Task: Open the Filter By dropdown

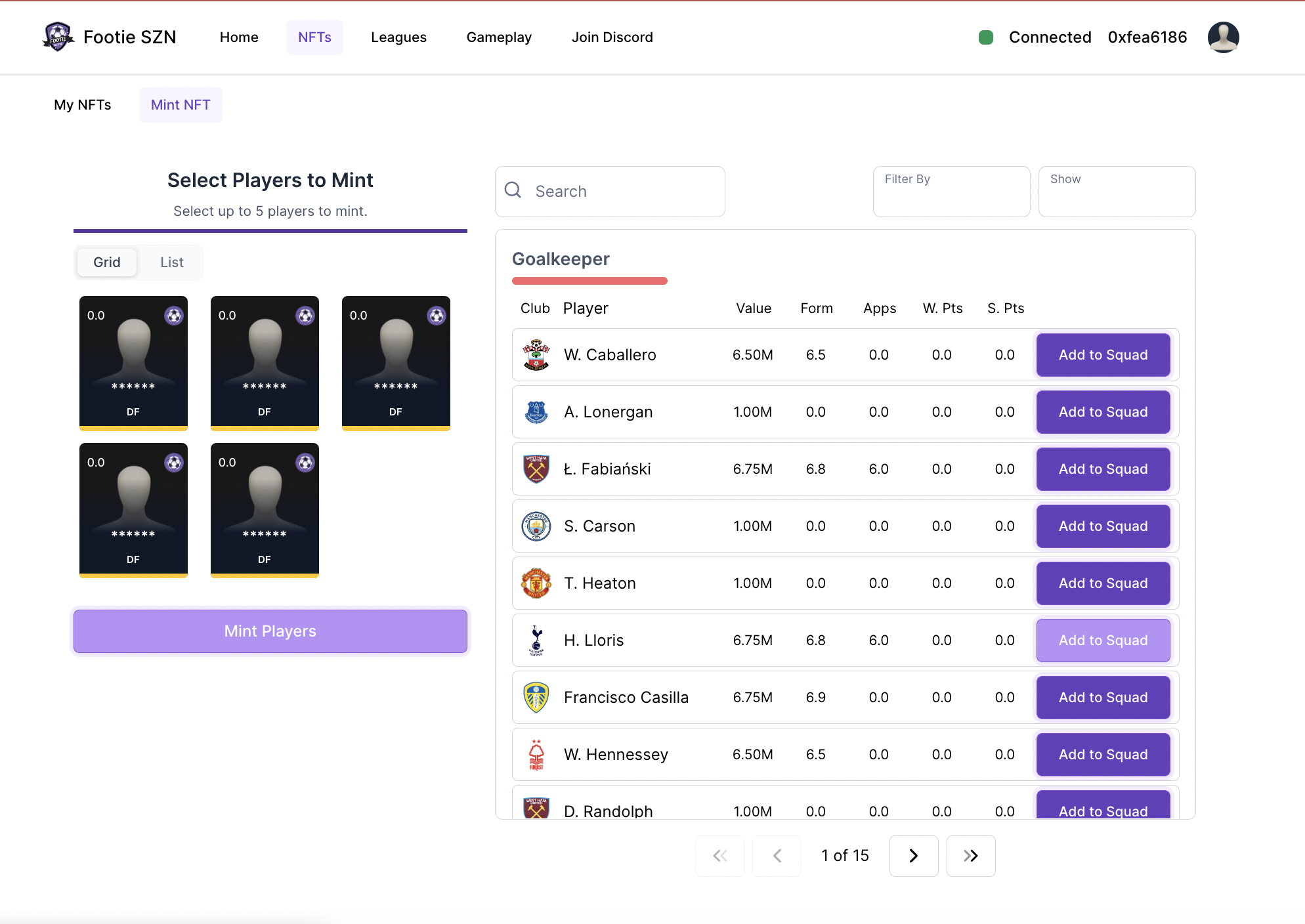Action: (x=951, y=192)
